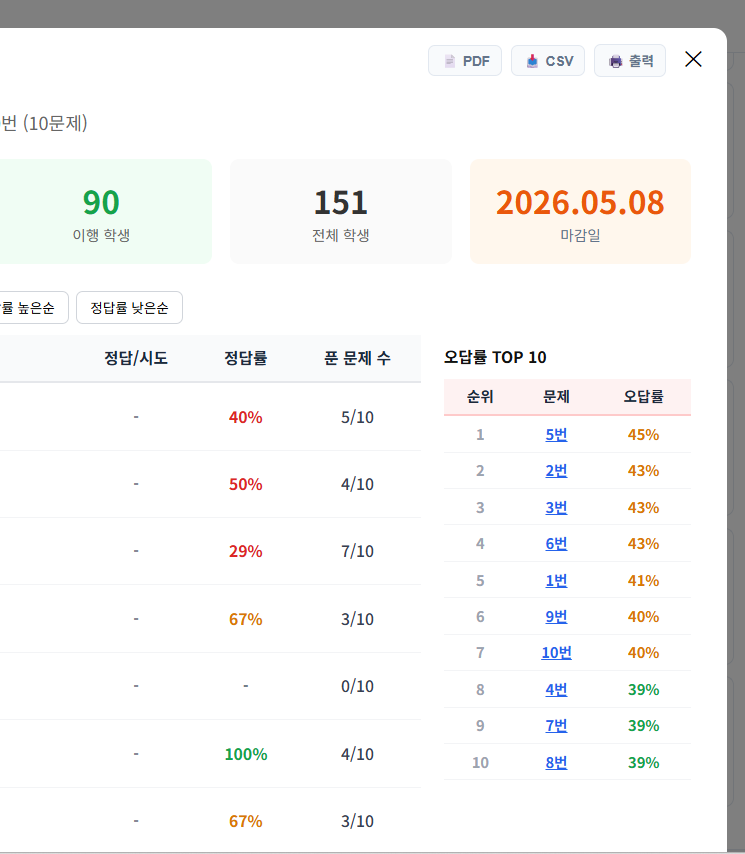The height and width of the screenshot is (854, 745).
Task: Click the 50% 정답률 value
Action: 246,484
